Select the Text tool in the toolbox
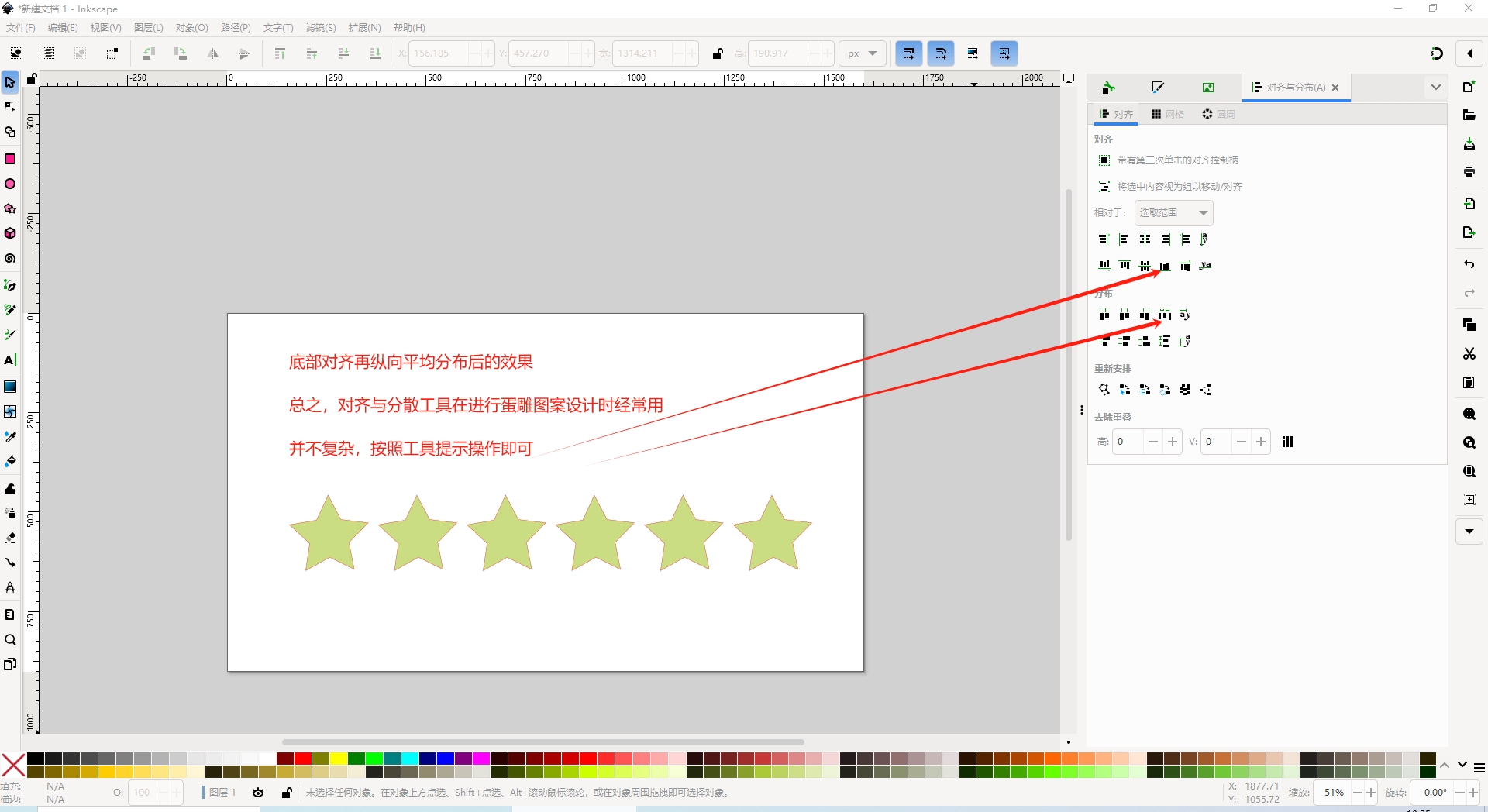The image size is (1488, 812). [10, 360]
